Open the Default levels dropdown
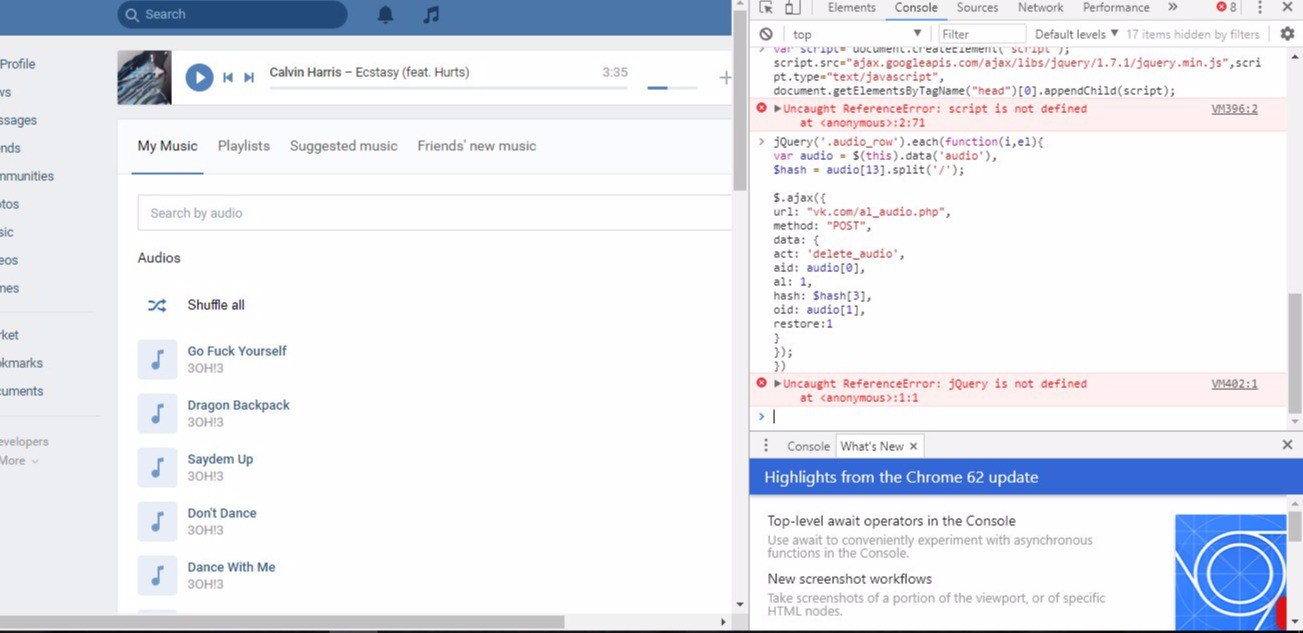This screenshot has height=633, width=1303. pos(1076,34)
